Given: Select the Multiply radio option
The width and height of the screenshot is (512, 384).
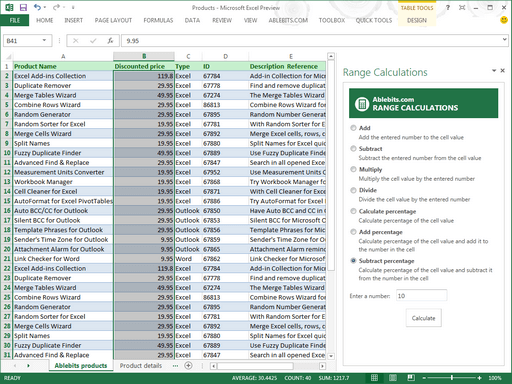Looking at the screenshot, I should pyautogui.click(x=353, y=169).
